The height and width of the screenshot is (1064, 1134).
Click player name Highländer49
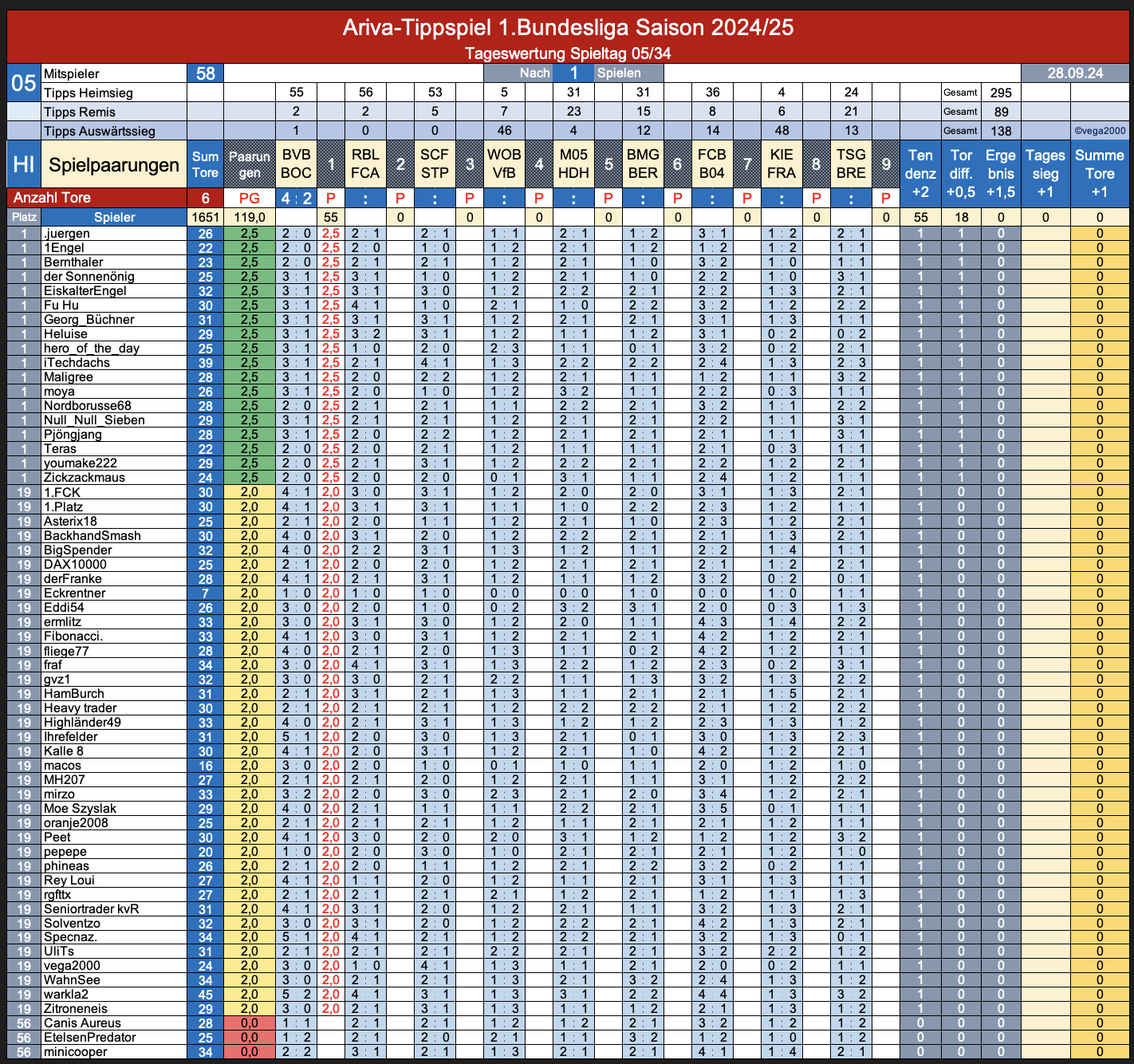coord(82,723)
